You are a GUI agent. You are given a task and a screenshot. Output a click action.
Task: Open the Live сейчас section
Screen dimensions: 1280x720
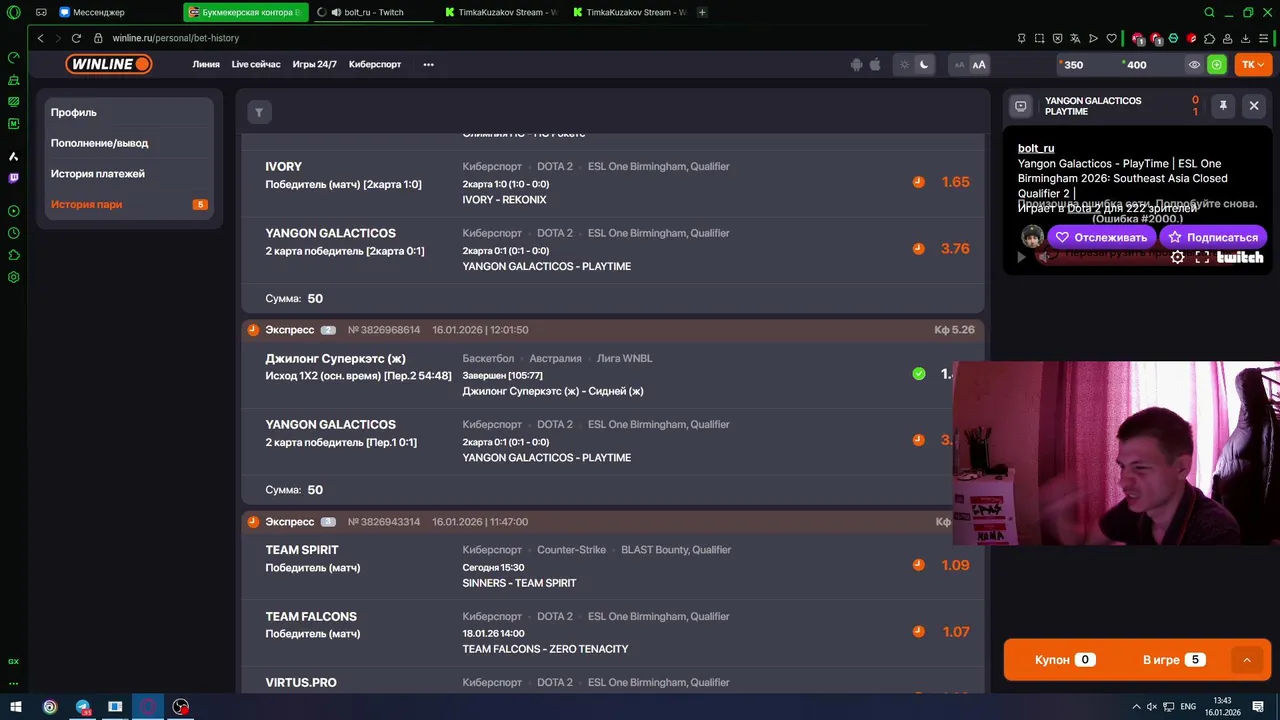pos(256,64)
